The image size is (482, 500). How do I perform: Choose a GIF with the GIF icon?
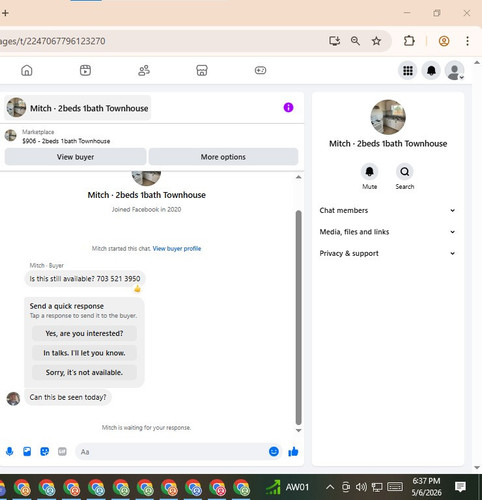[x=62, y=452]
